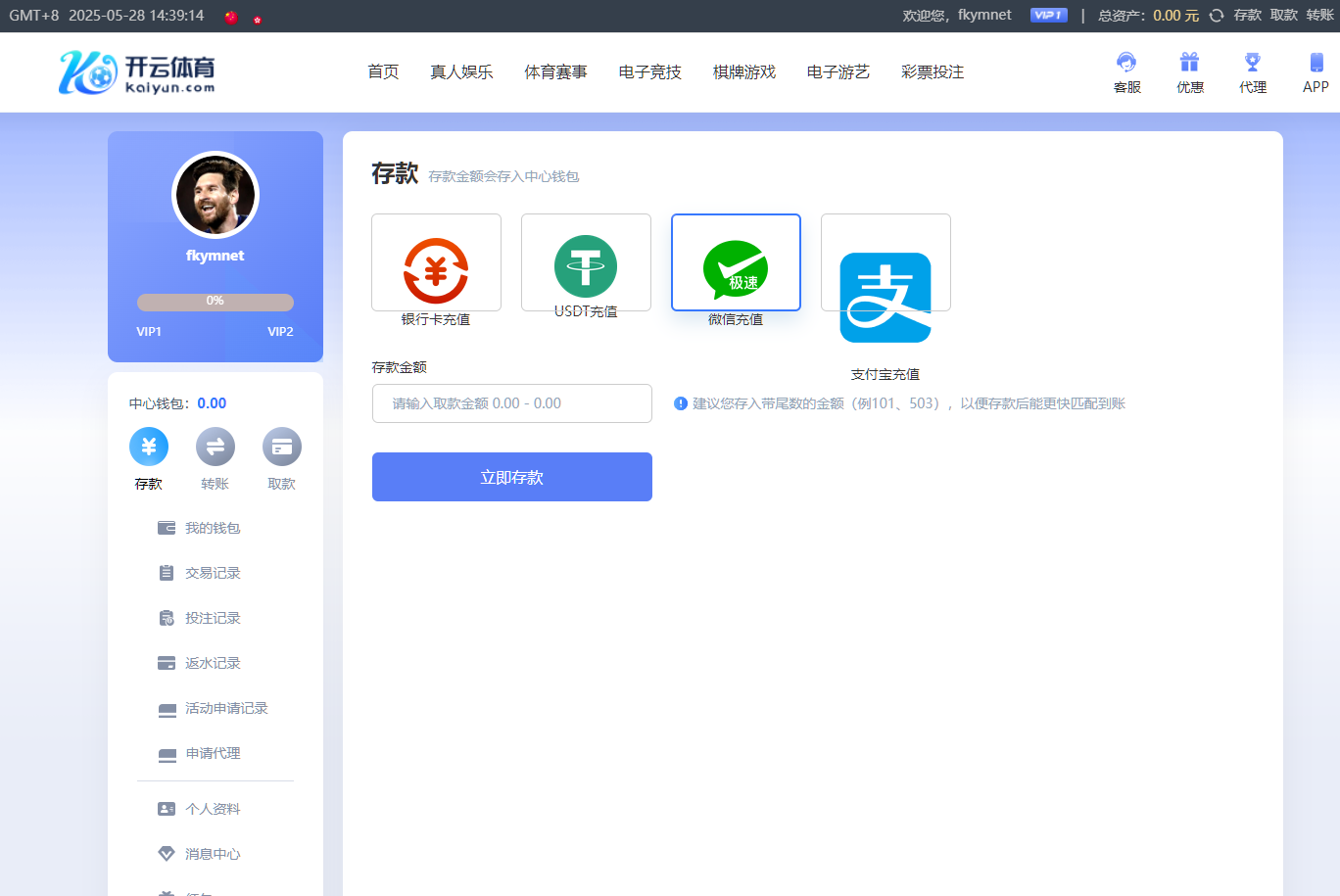Open customer service headset icon
The width and height of the screenshot is (1340, 896).
point(1126,64)
